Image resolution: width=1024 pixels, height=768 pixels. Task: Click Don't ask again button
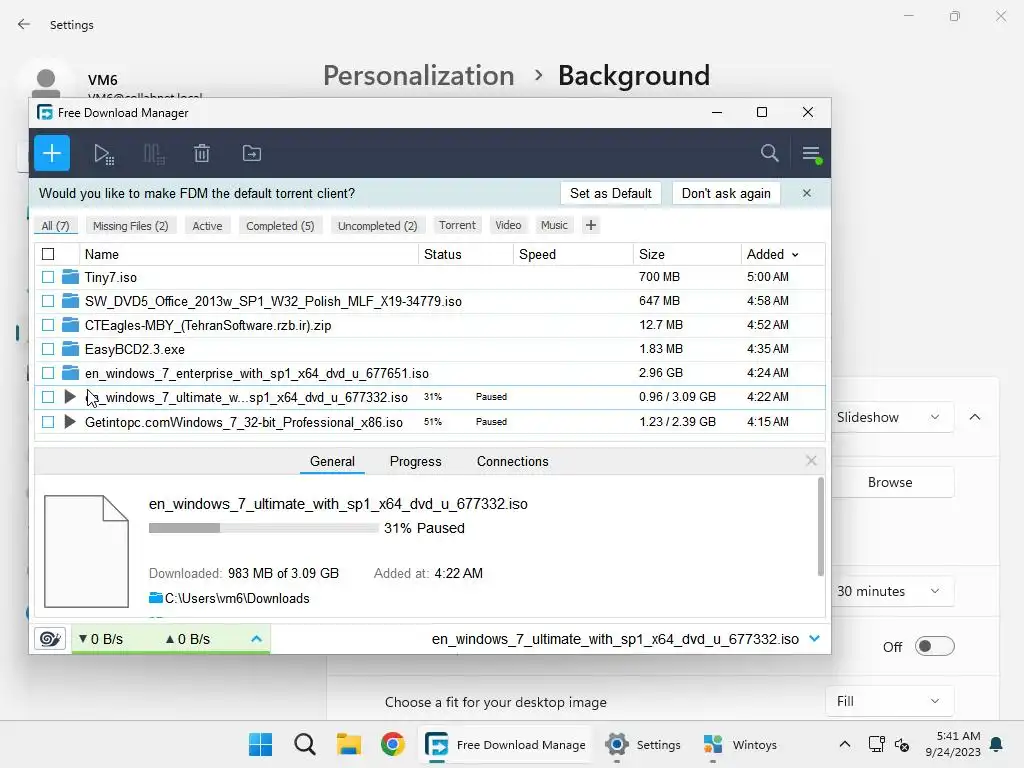pyautogui.click(x=726, y=193)
